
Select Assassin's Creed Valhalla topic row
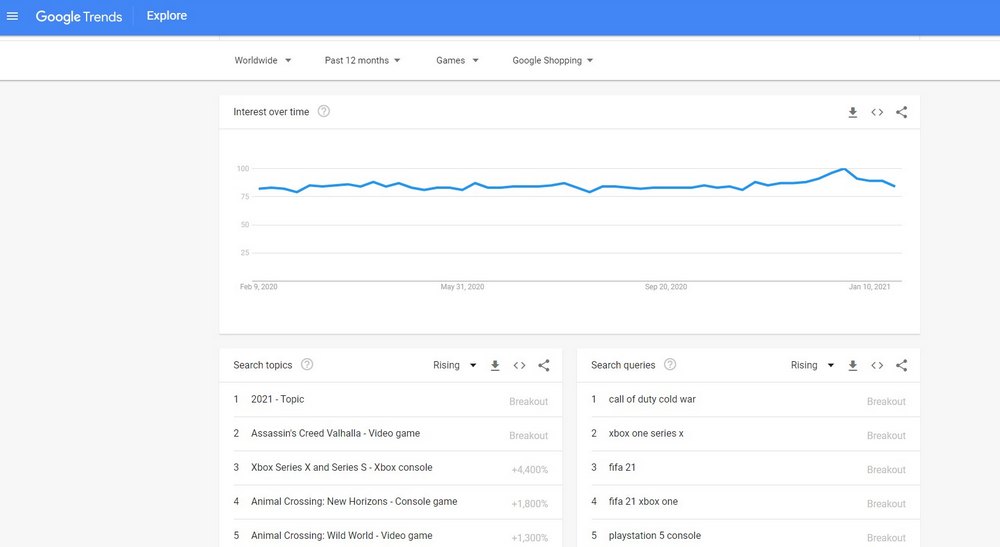[390, 434]
